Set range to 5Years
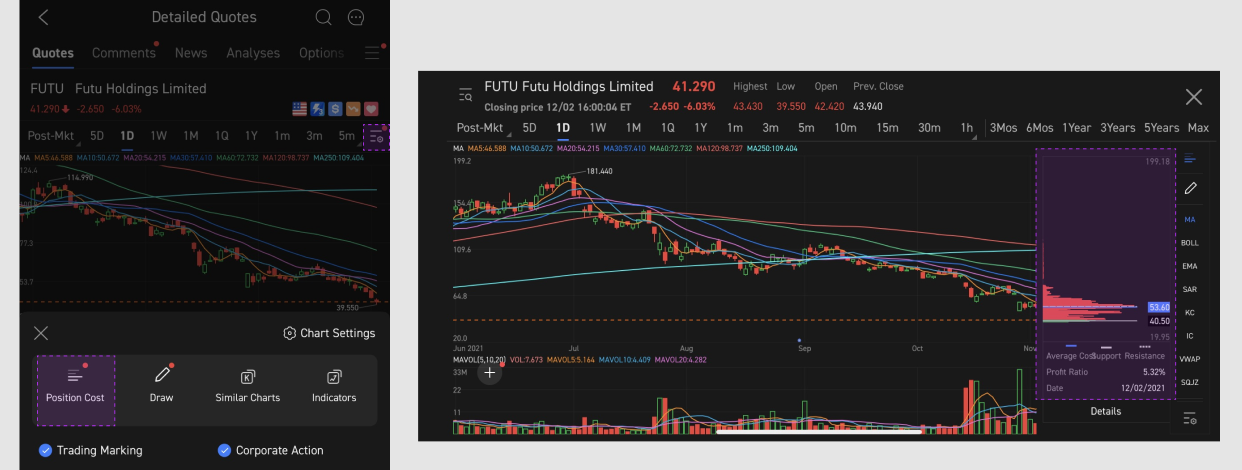The width and height of the screenshot is (1242, 470). tap(1162, 128)
